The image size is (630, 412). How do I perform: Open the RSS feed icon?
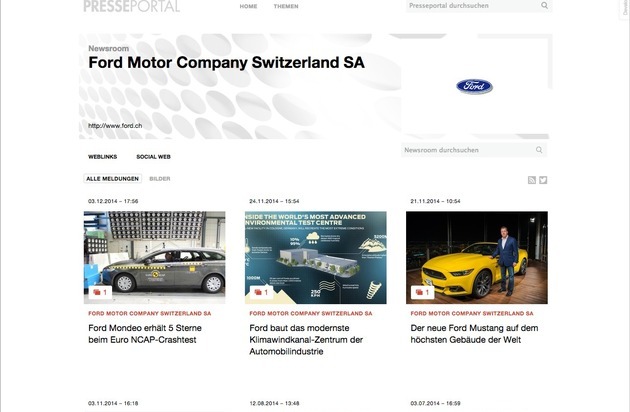pyautogui.click(x=532, y=180)
